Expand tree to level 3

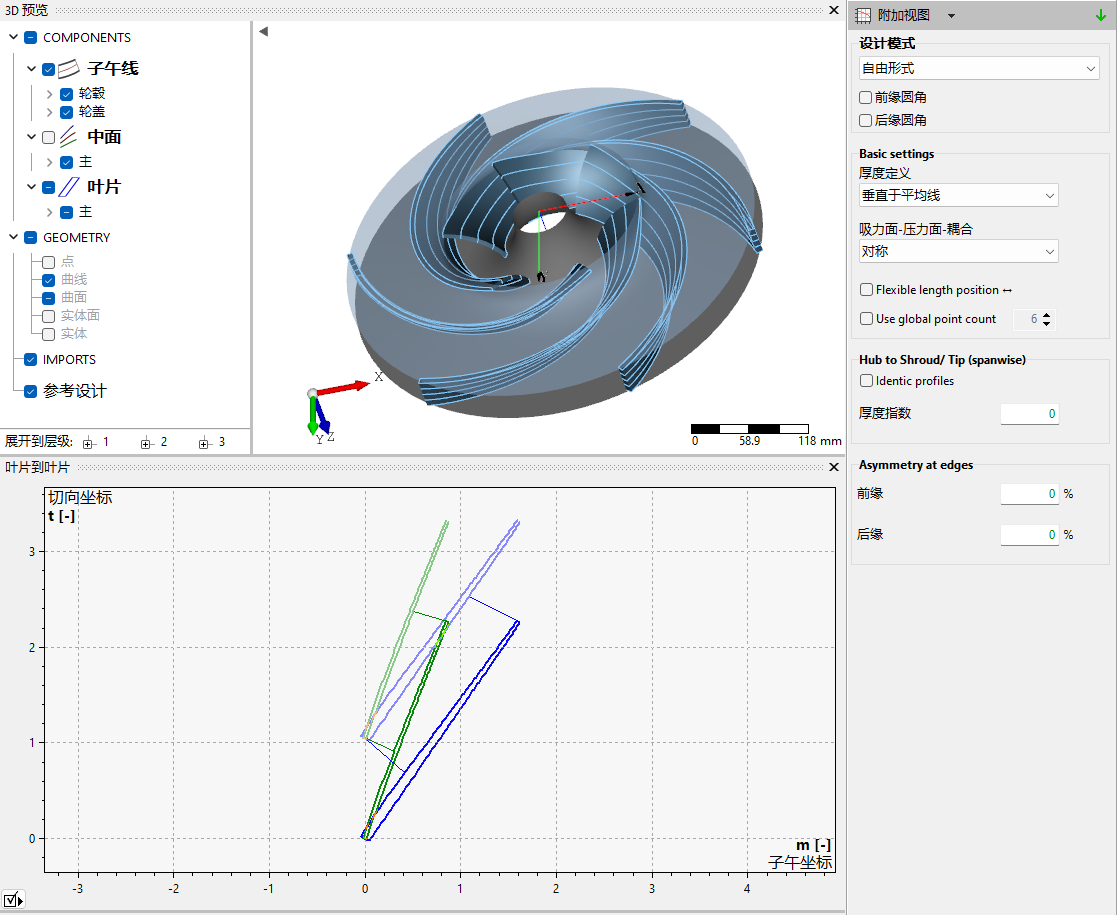point(211,442)
